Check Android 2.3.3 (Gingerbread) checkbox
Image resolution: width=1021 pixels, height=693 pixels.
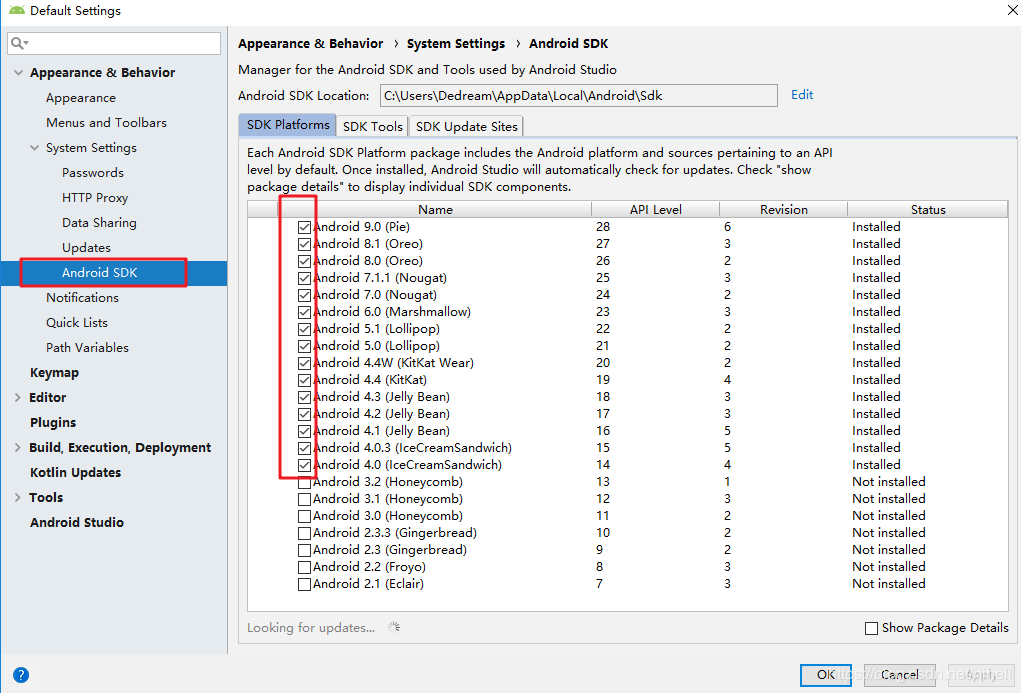[304, 533]
